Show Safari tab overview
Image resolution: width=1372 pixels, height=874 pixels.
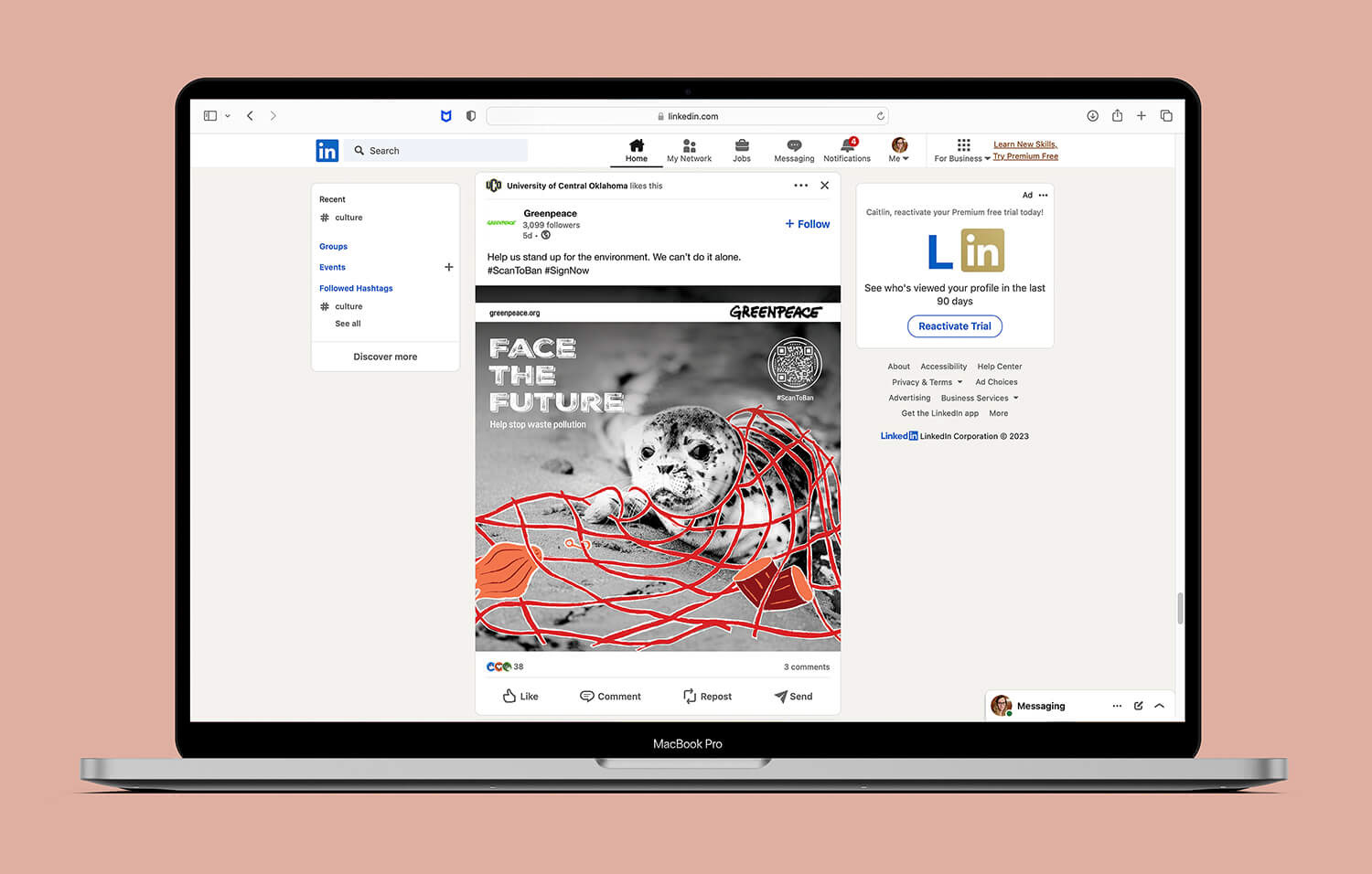pyautogui.click(x=1166, y=116)
